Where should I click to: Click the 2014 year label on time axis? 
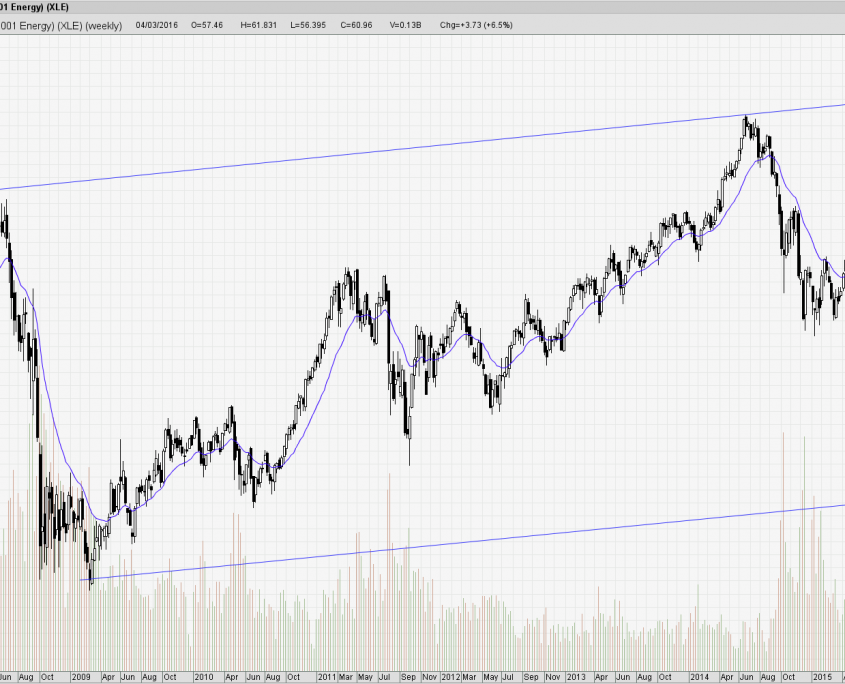[x=698, y=677]
